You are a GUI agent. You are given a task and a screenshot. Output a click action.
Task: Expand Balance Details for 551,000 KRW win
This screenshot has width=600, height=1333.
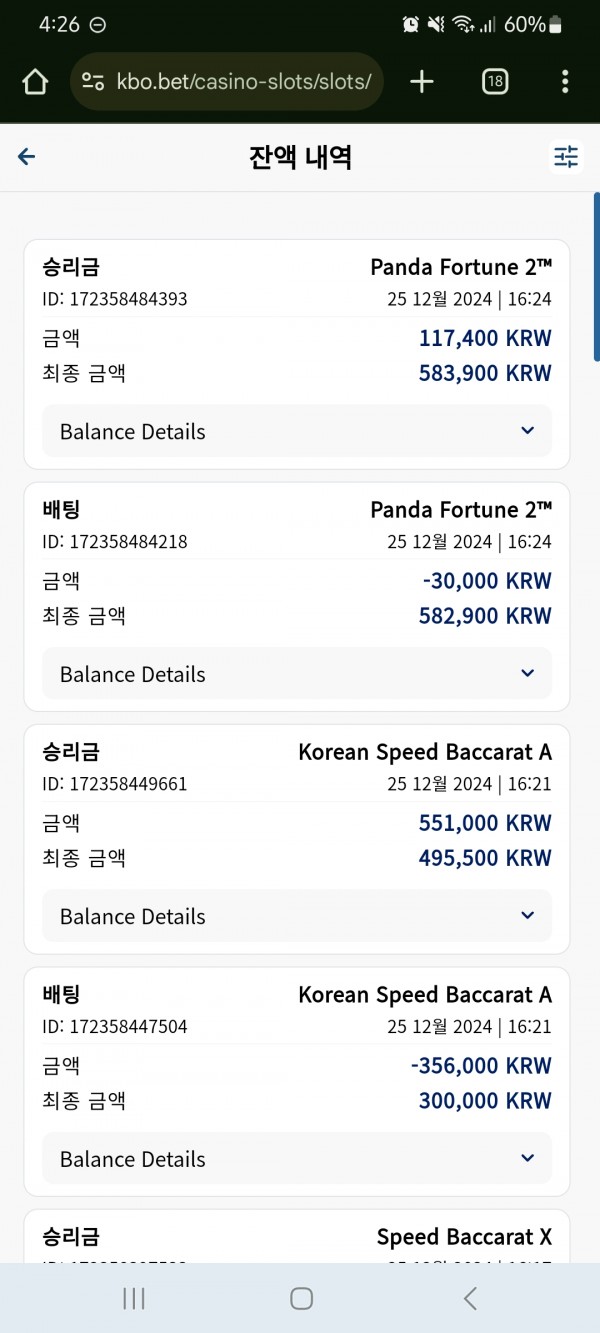coord(297,916)
